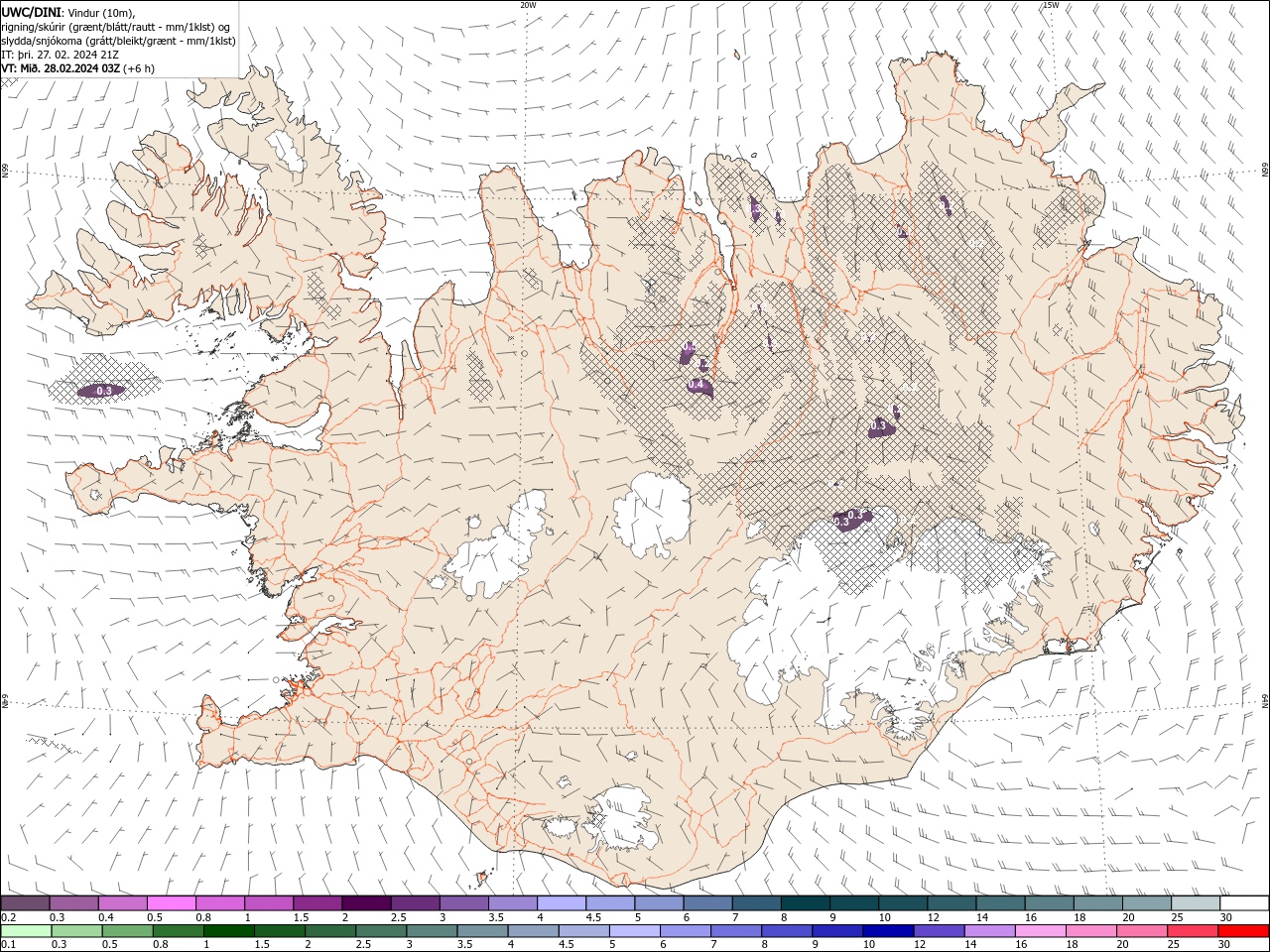Click the "0.1" value under the lower legend
Screen dimensions: 1270x952
click(x=8, y=945)
